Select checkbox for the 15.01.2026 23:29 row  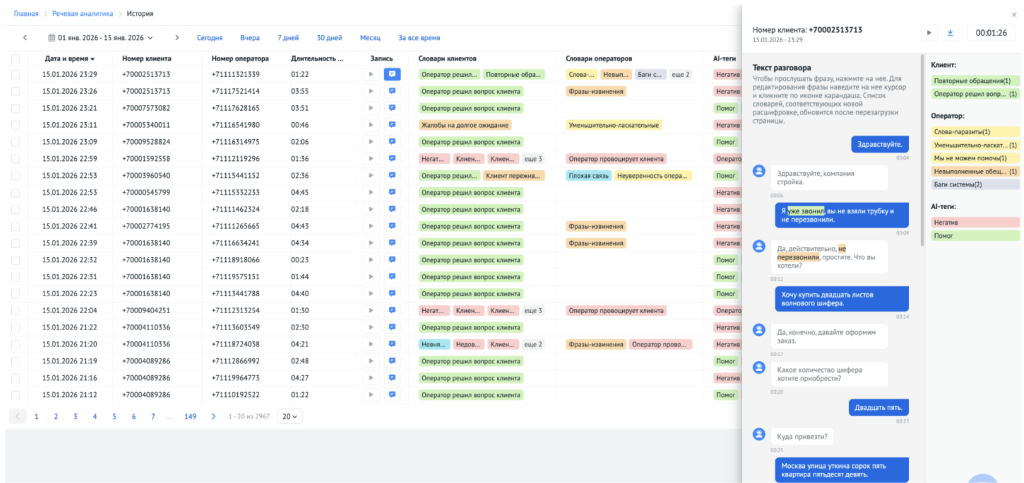(x=16, y=74)
